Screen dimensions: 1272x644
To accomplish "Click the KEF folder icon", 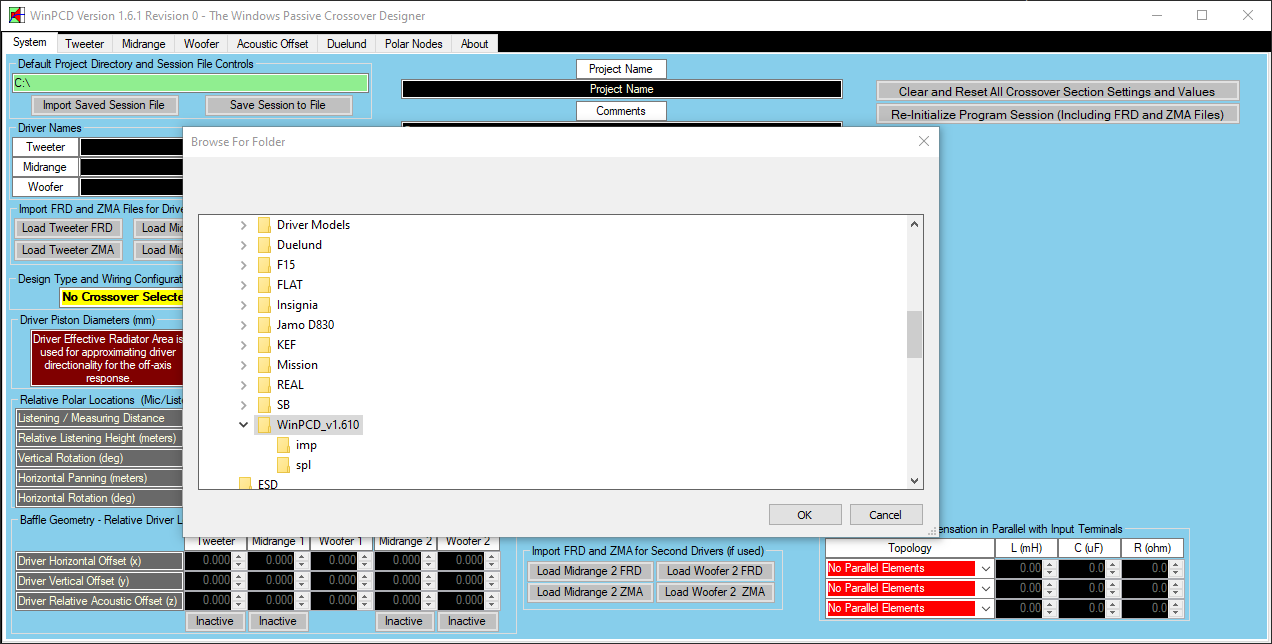I will click(x=264, y=345).
